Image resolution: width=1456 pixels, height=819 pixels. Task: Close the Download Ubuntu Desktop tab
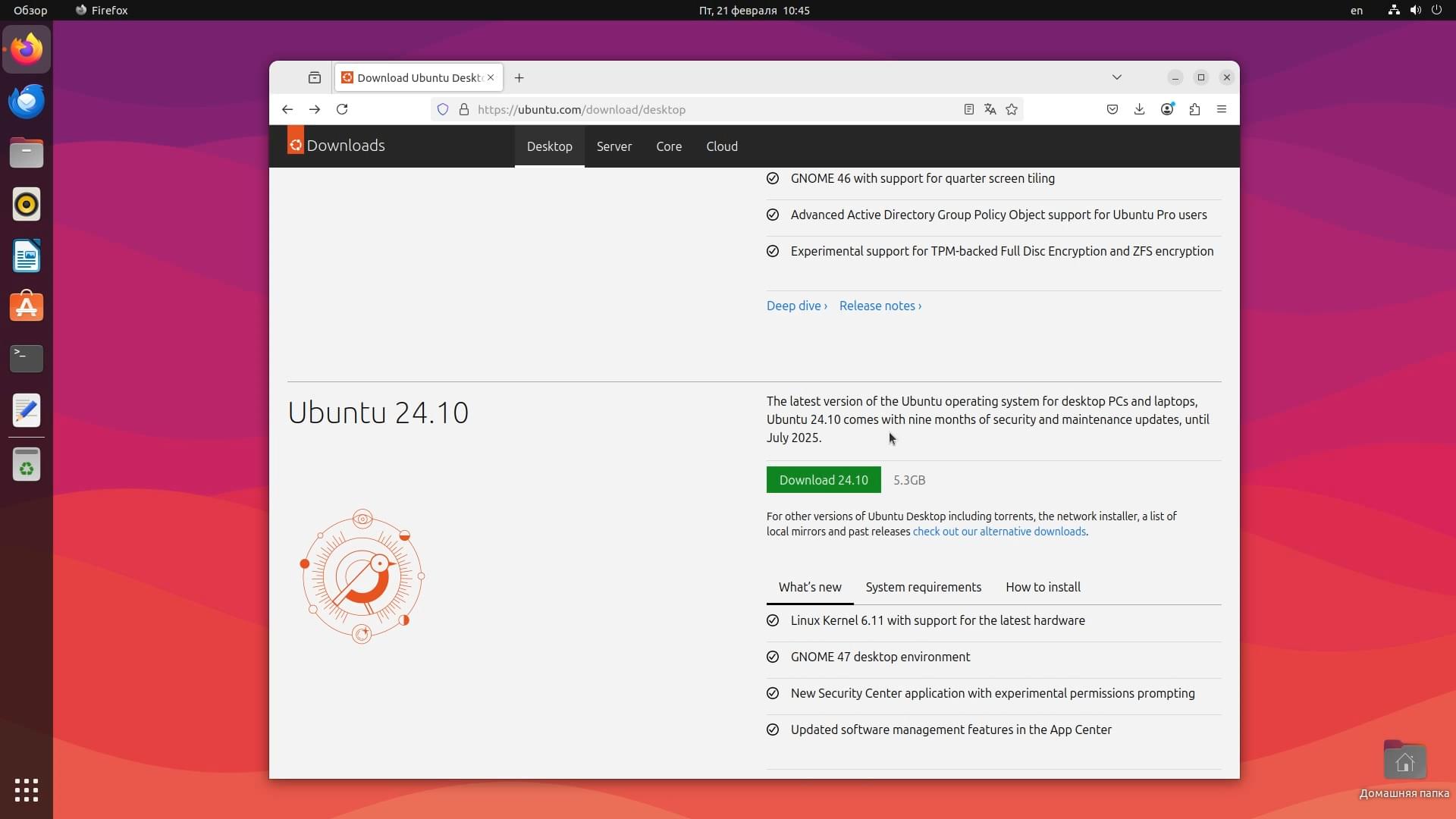(491, 77)
